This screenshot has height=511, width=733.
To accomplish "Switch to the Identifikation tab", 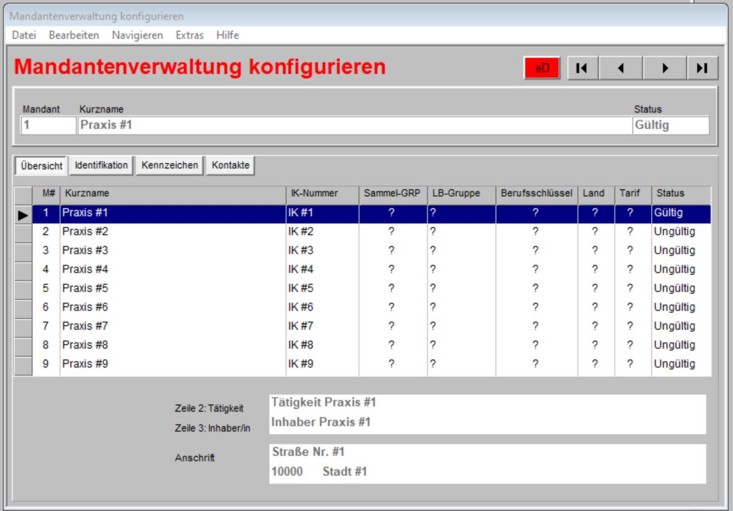I will point(101,165).
